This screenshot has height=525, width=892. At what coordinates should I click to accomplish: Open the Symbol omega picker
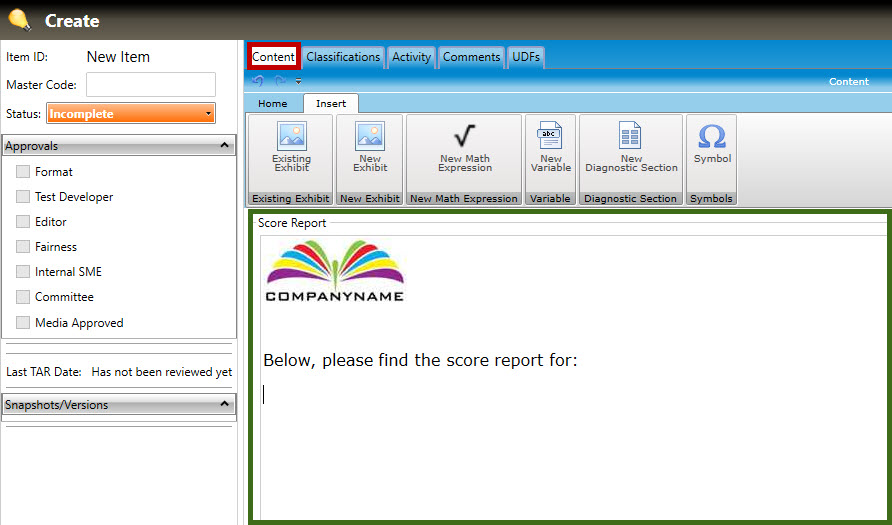pyautogui.click(x=712, y=137)
